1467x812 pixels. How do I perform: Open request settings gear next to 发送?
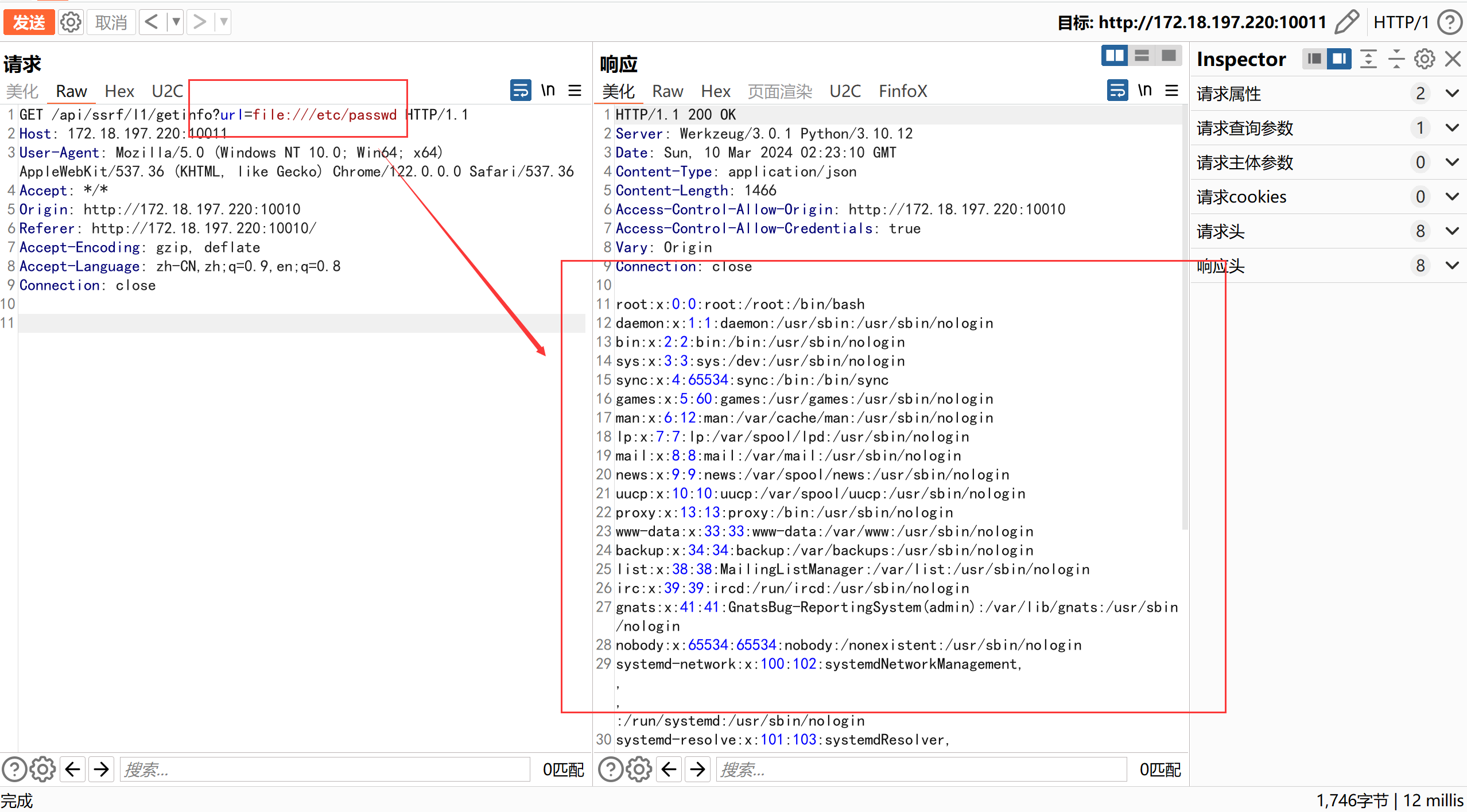[x=71, y=22]
